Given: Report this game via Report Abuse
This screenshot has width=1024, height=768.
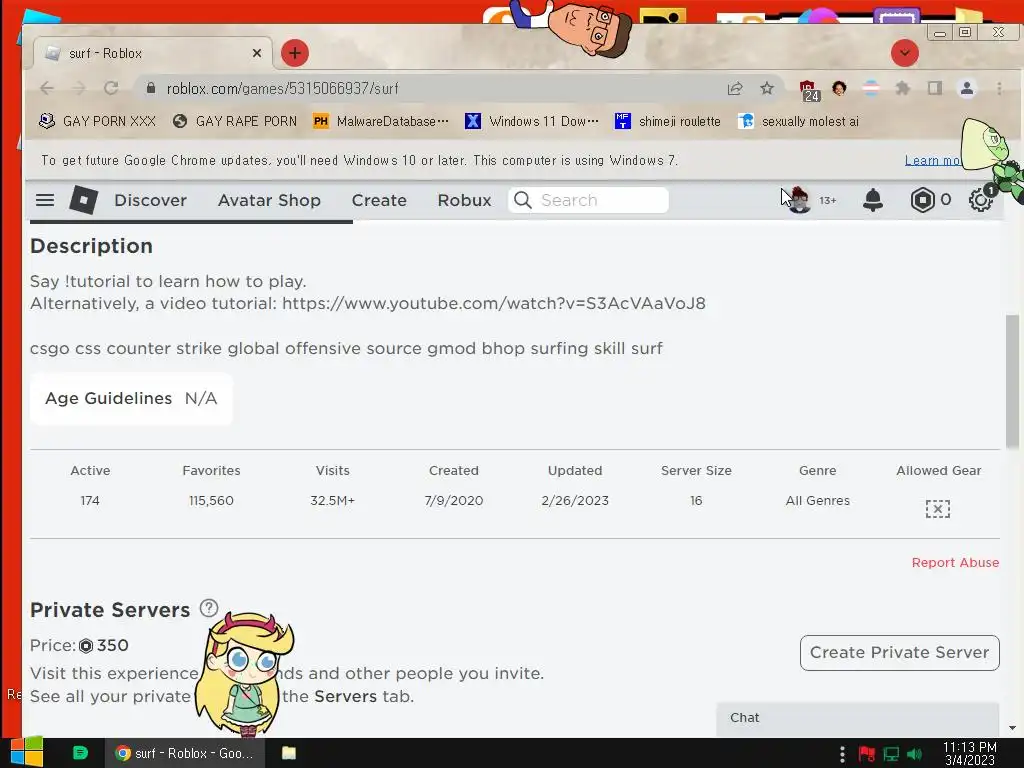Looking at the screenshot, I should (955, 563).
